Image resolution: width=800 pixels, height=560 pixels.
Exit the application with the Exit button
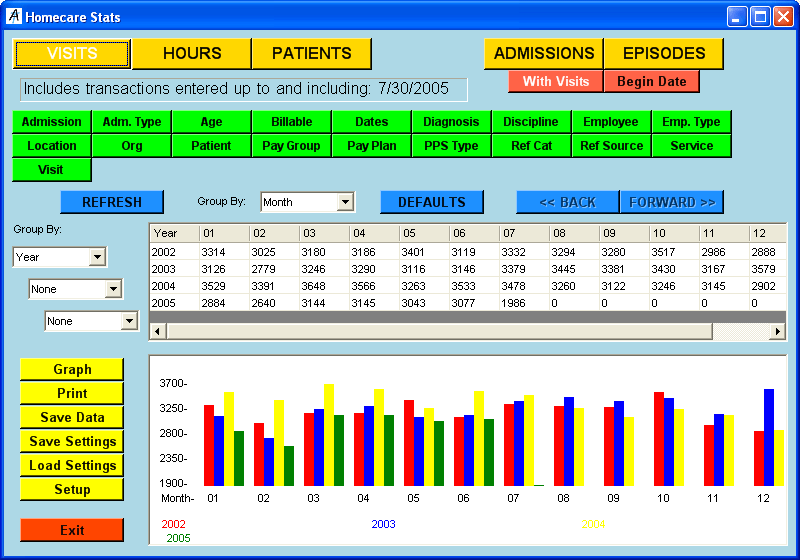pos(72,530)
